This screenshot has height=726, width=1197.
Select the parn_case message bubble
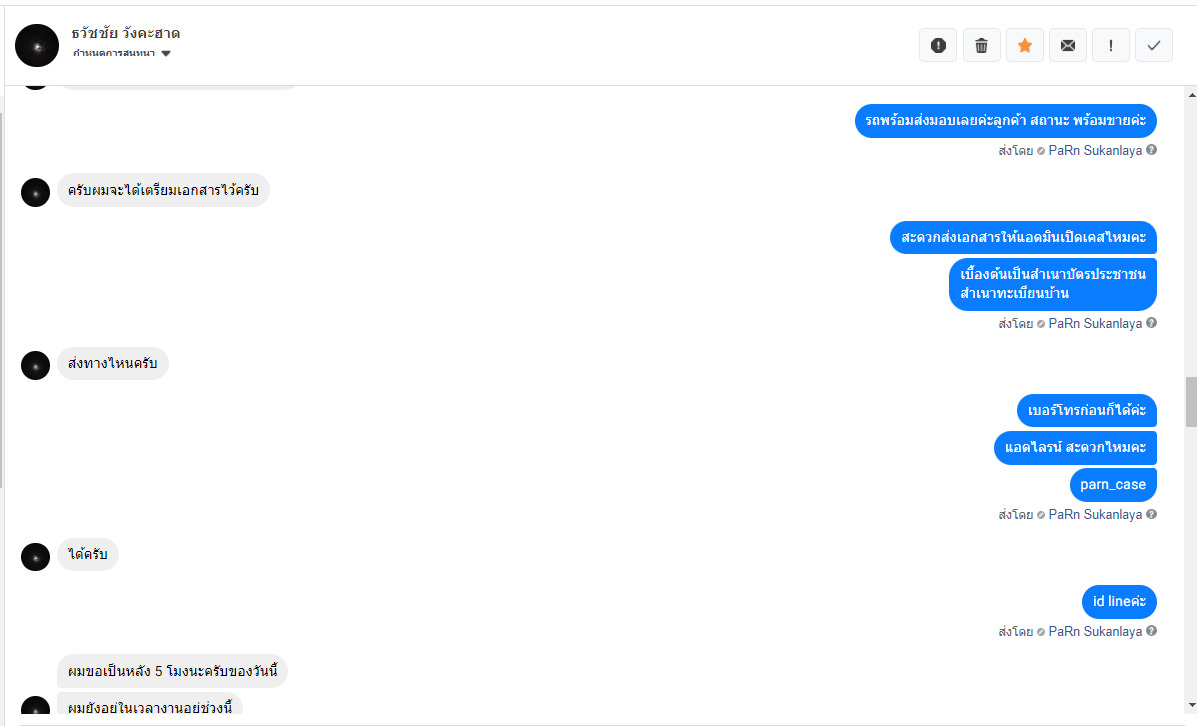[1112, 485]
